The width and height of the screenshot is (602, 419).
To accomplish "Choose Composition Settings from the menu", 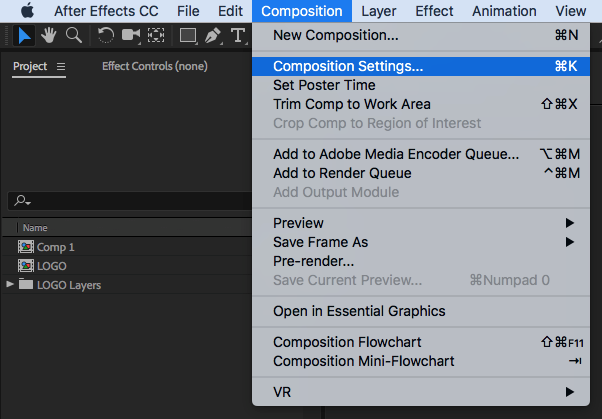I will pos(348,67).
